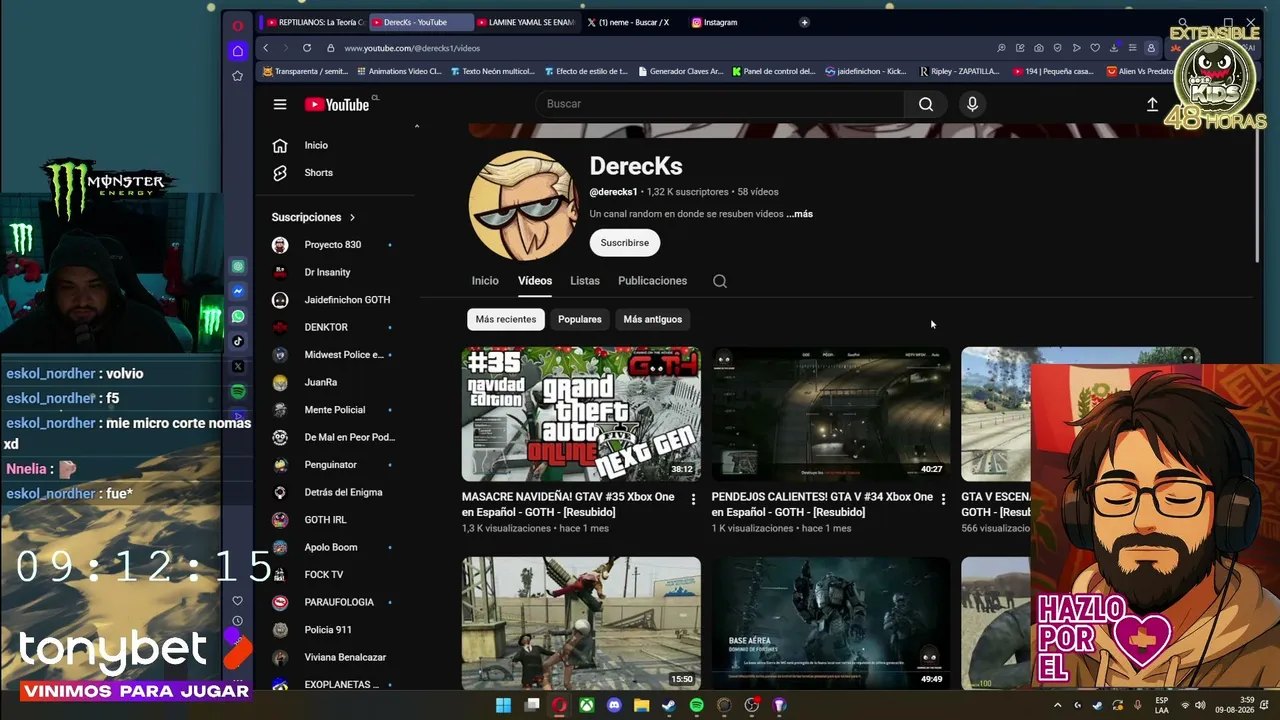This screenshot has height=720, width=1280.
Task: Click the Windows Start button
Action: 504,705
